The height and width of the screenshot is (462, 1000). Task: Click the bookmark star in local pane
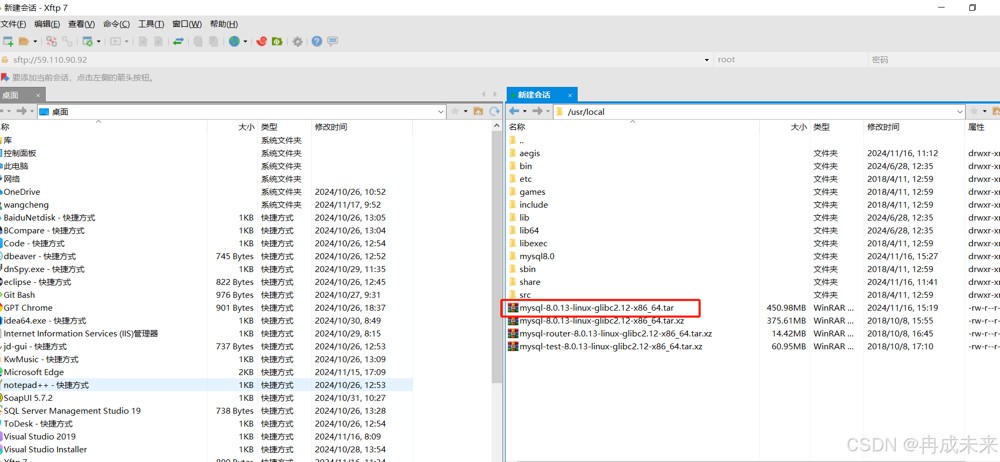[x=455, y=111]
